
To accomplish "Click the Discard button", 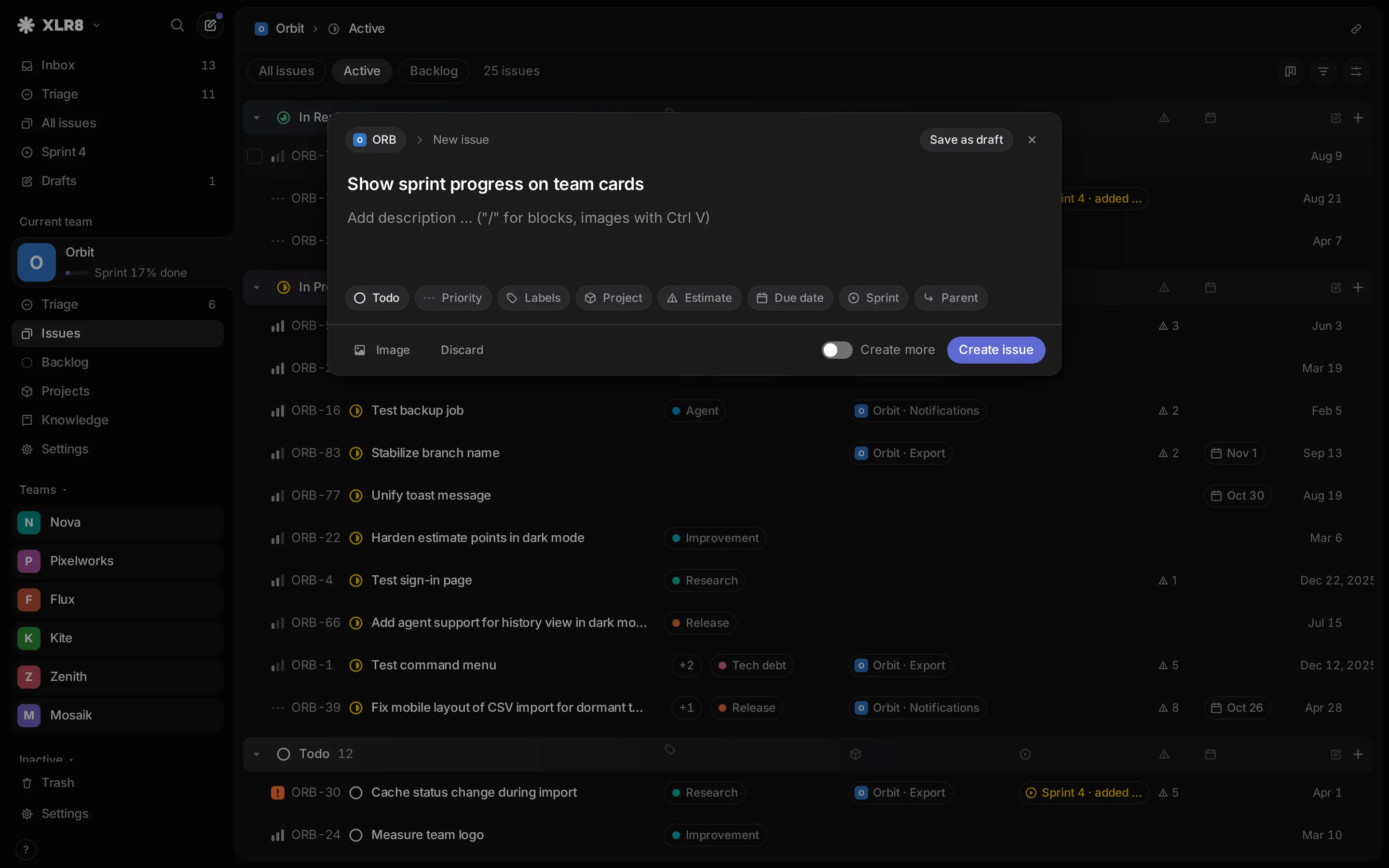I will pyautogui.click(x=462, y=350).
